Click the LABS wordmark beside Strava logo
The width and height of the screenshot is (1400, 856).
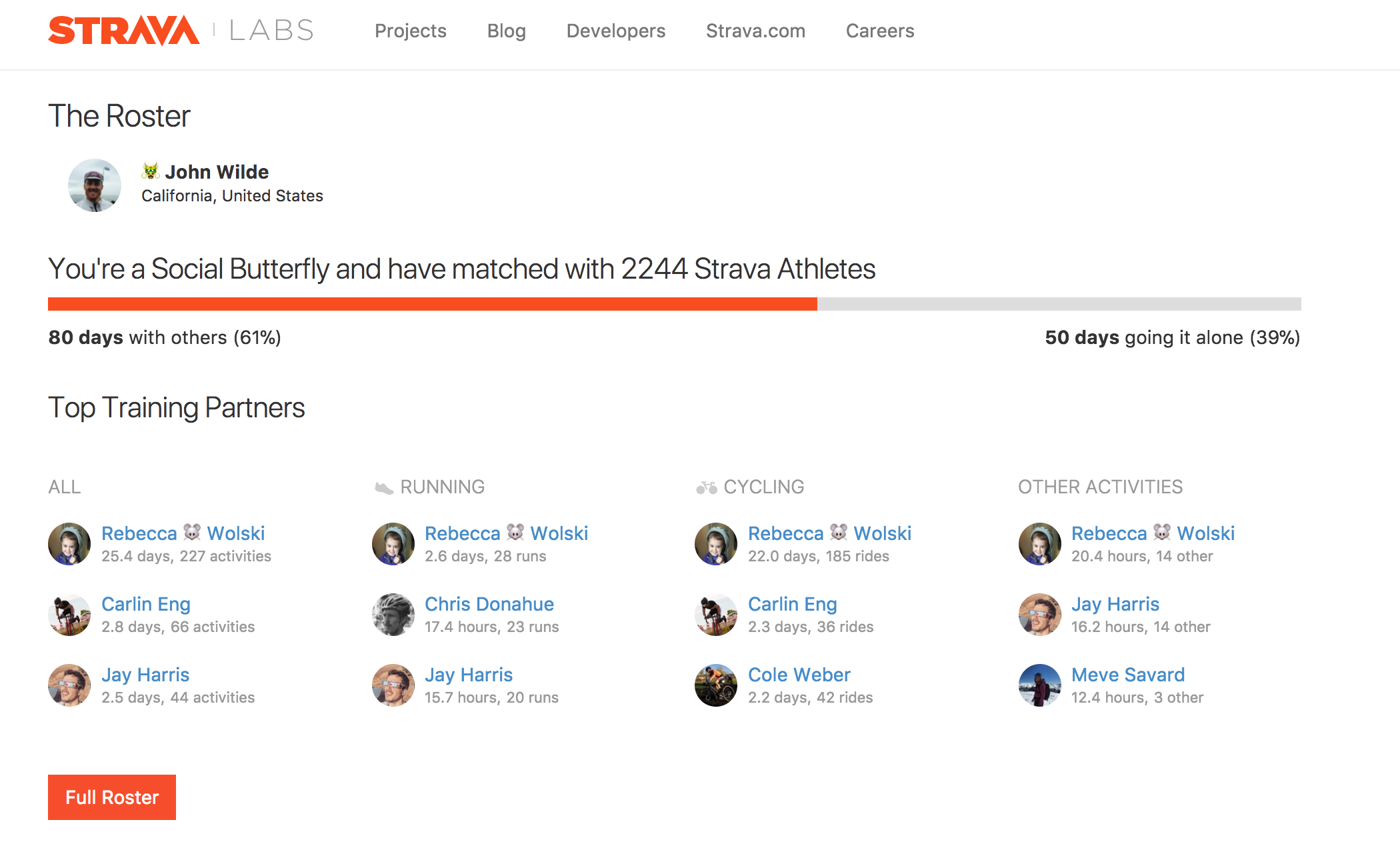pyautogui.click(x=271, y=31)
